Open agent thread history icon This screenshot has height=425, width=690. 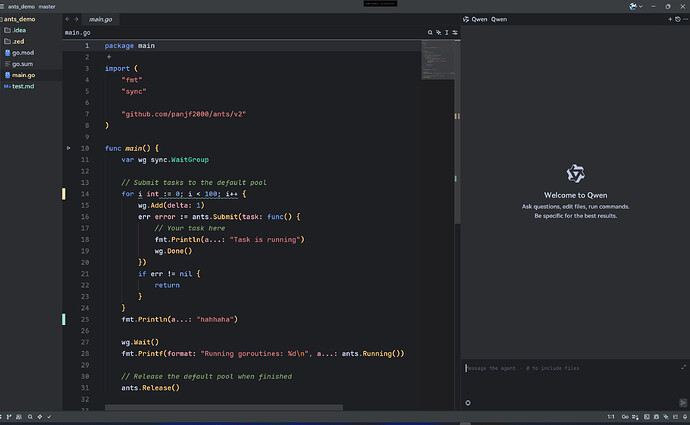point(678,19)
